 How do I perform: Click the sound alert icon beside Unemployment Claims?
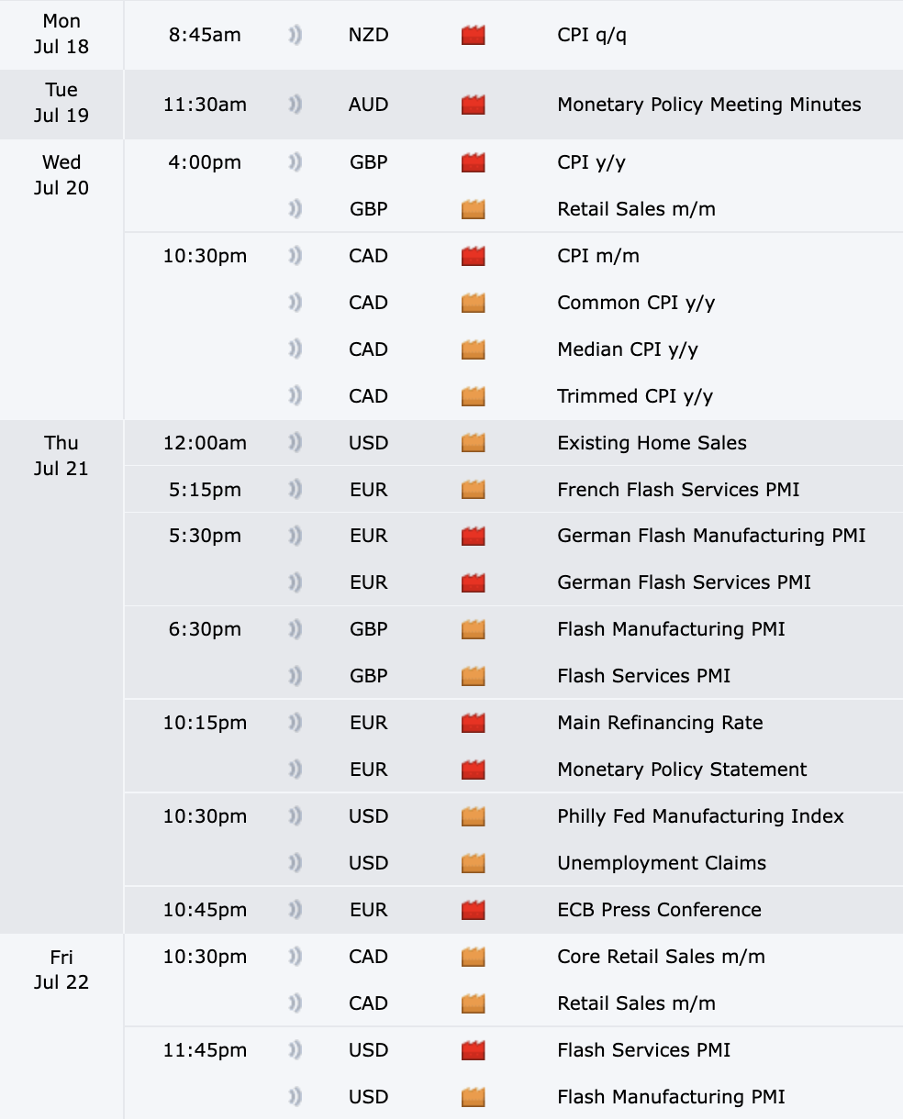295,863
